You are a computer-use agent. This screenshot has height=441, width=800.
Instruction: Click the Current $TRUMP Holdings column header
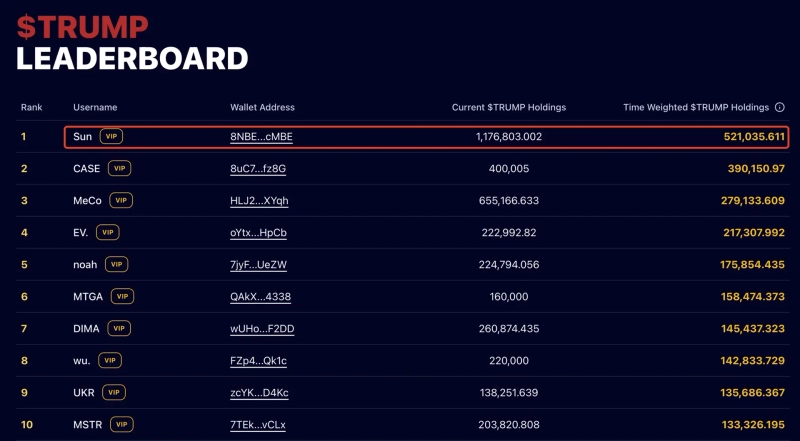[510, 107]
